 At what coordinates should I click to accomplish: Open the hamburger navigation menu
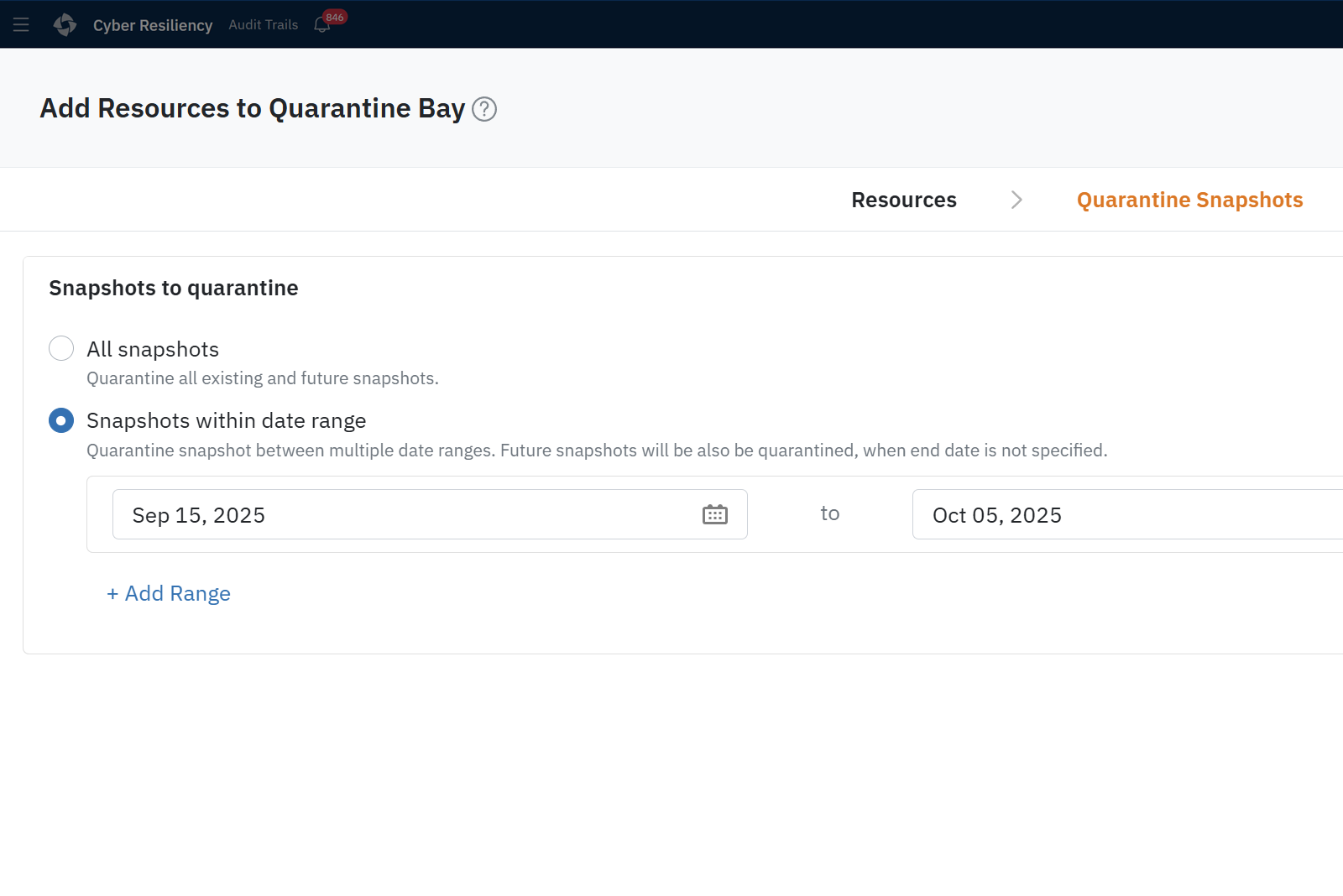(21, 25)
